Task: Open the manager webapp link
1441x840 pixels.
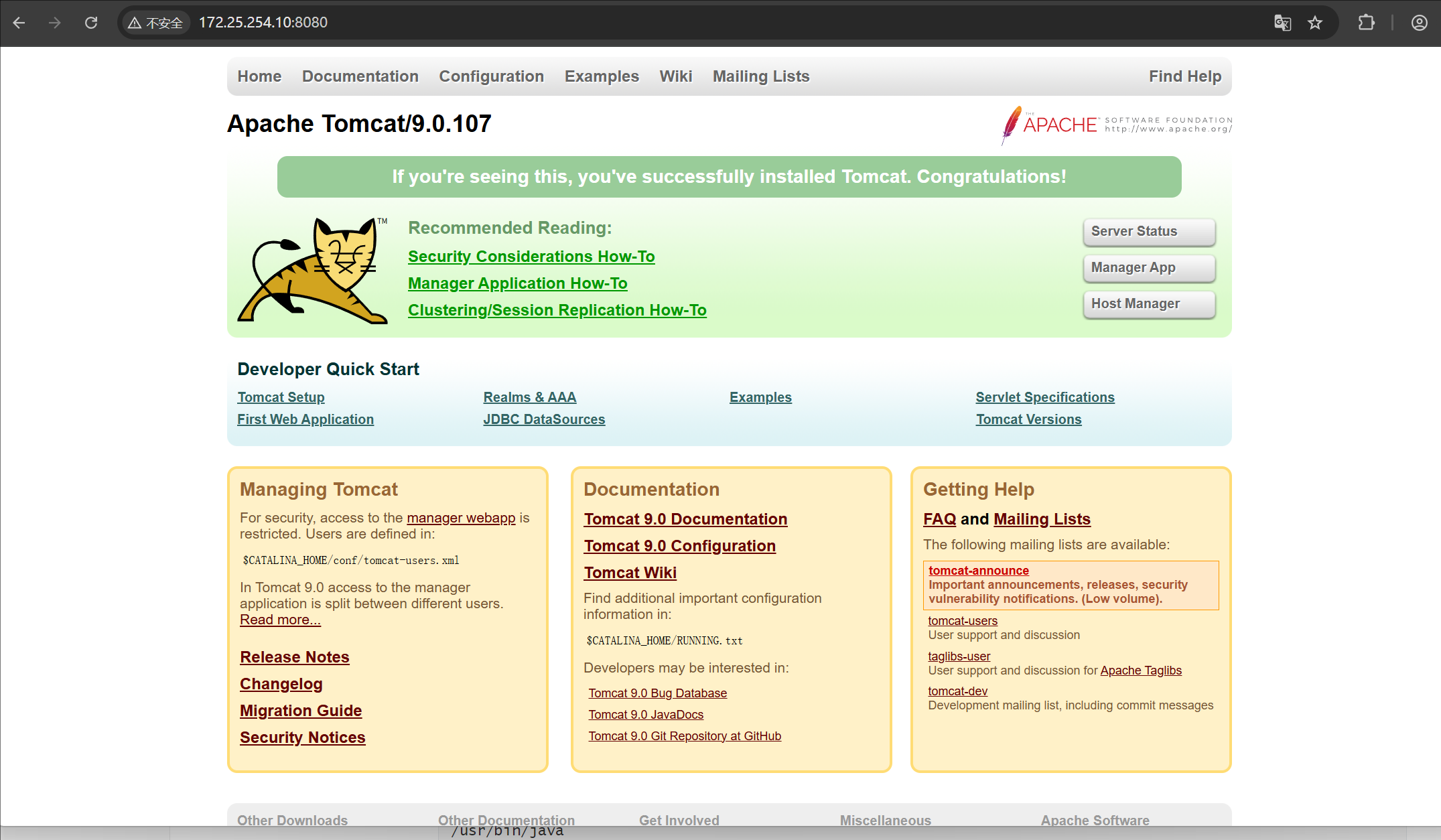Action: [461, 518]
